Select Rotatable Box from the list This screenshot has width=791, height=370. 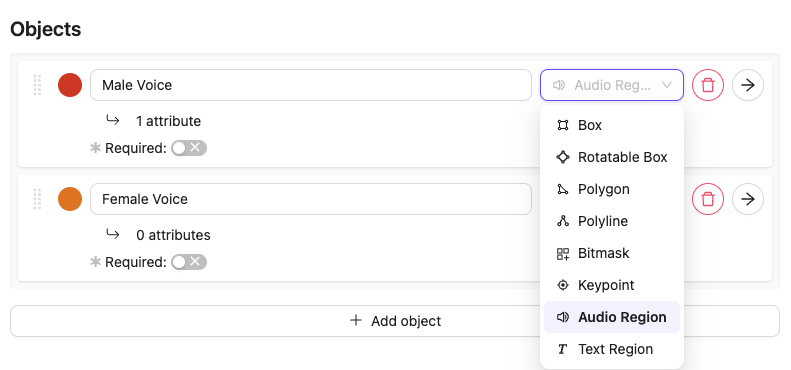pos(612,157)
